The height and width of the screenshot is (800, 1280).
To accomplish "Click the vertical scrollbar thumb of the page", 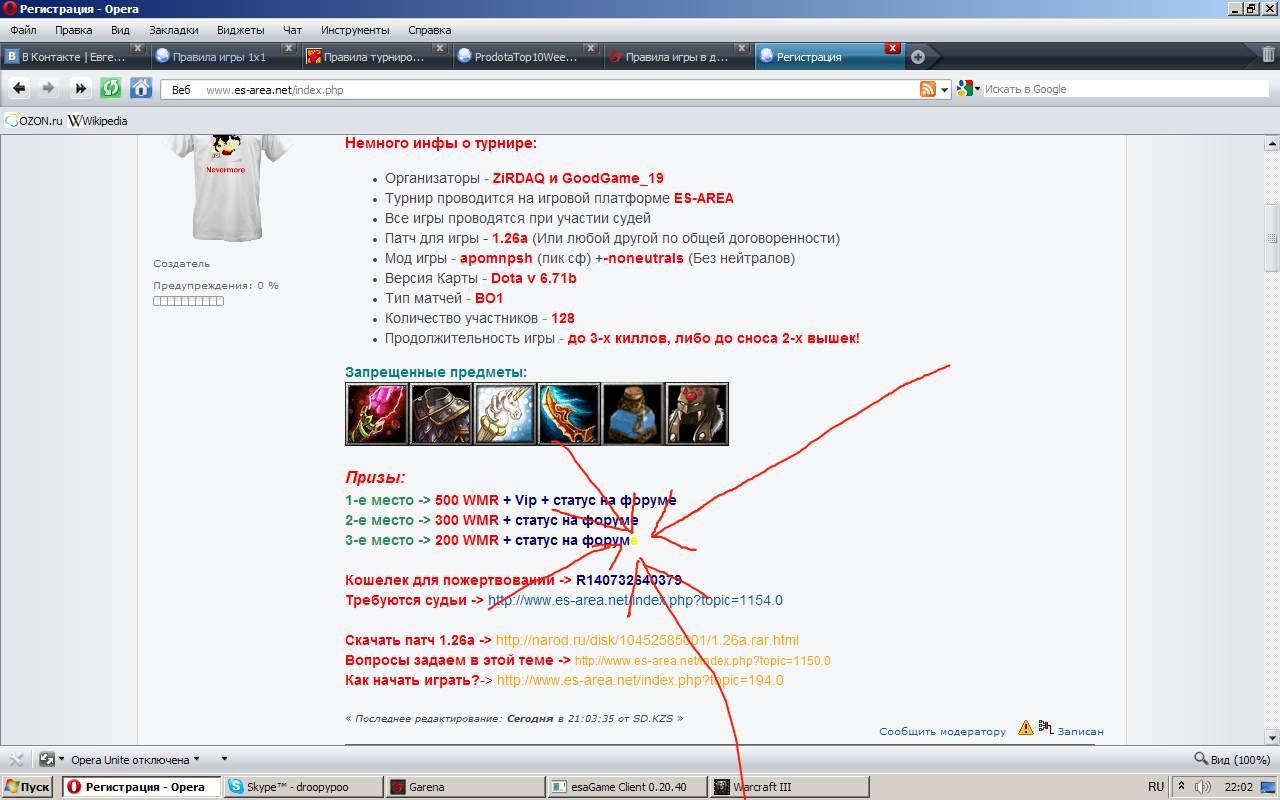I will coord(1272,237).
